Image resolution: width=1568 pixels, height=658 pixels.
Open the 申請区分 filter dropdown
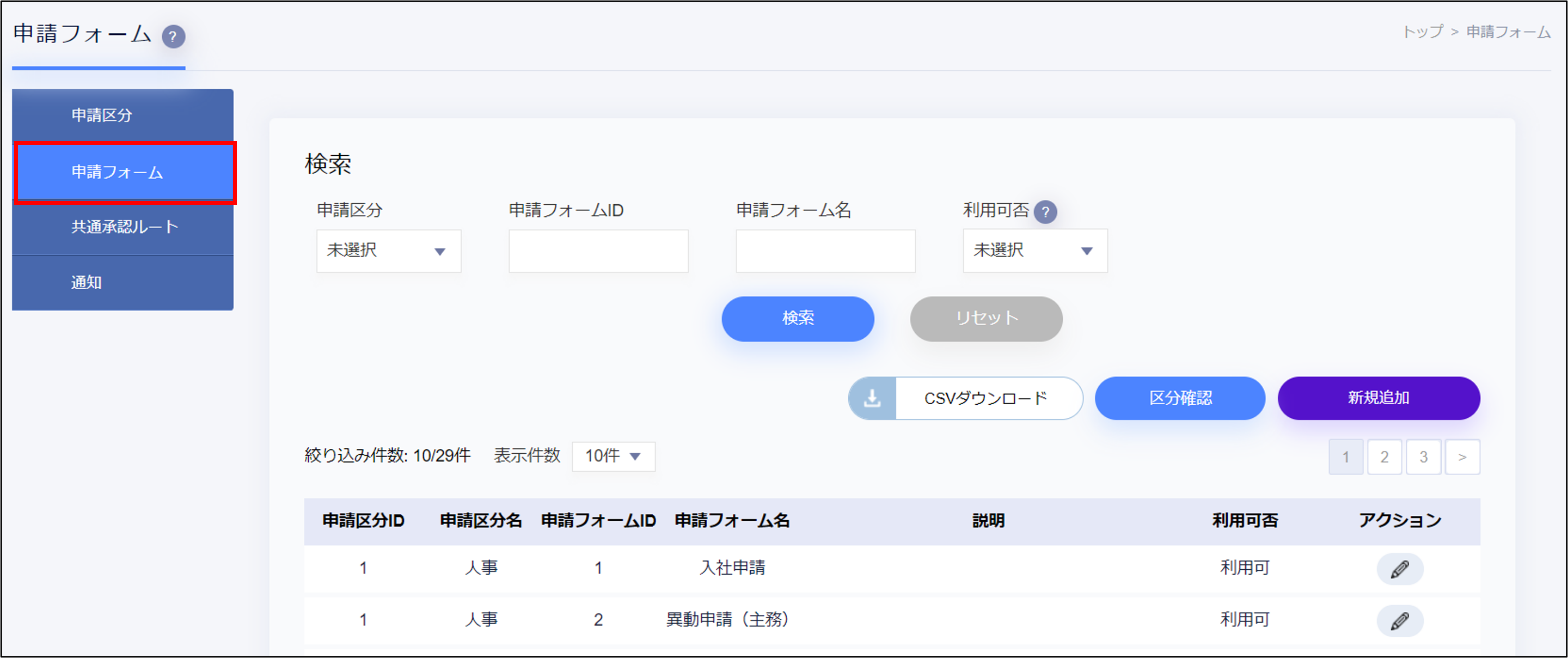pos(388,251)
